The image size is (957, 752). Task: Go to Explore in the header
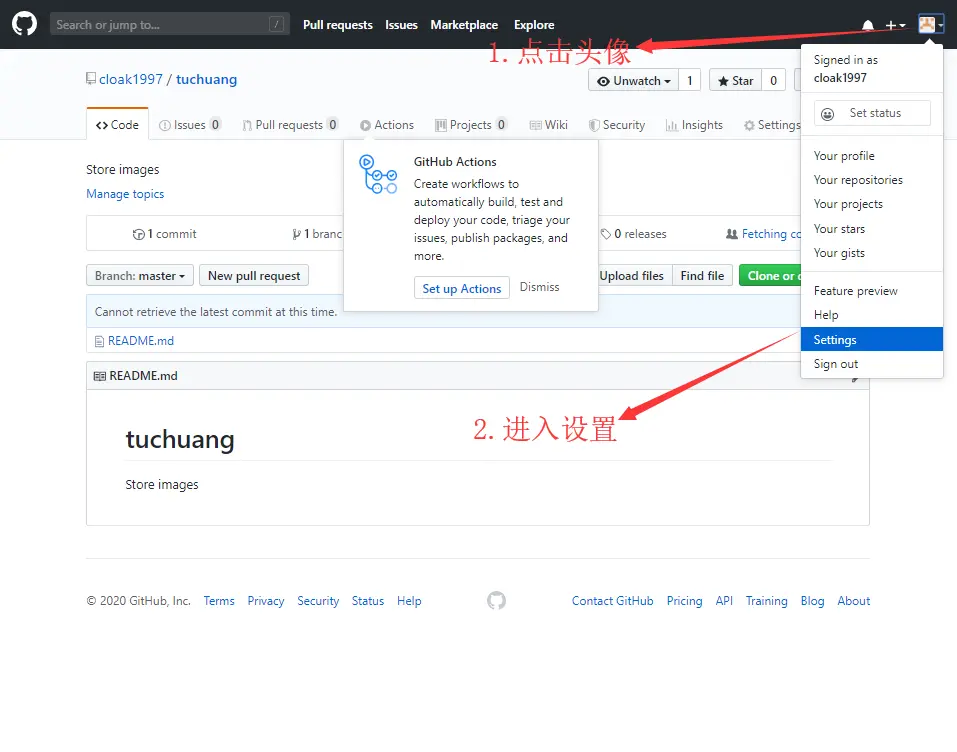click(534, 25)
